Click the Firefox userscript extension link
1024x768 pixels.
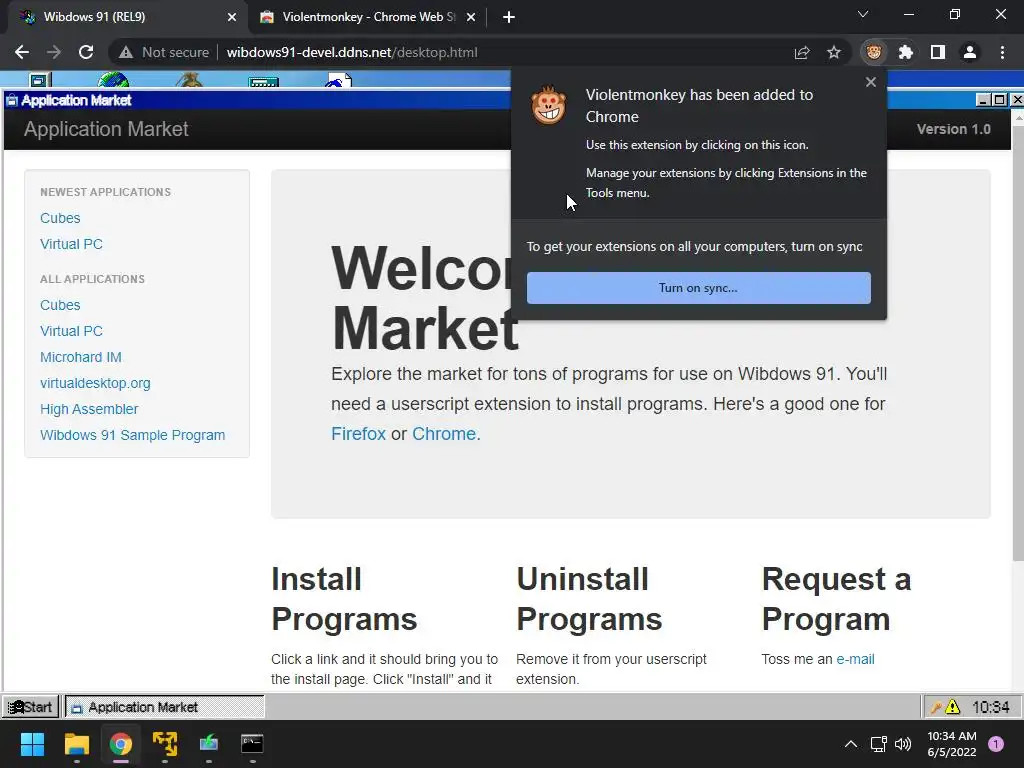(x=359, y=434)
